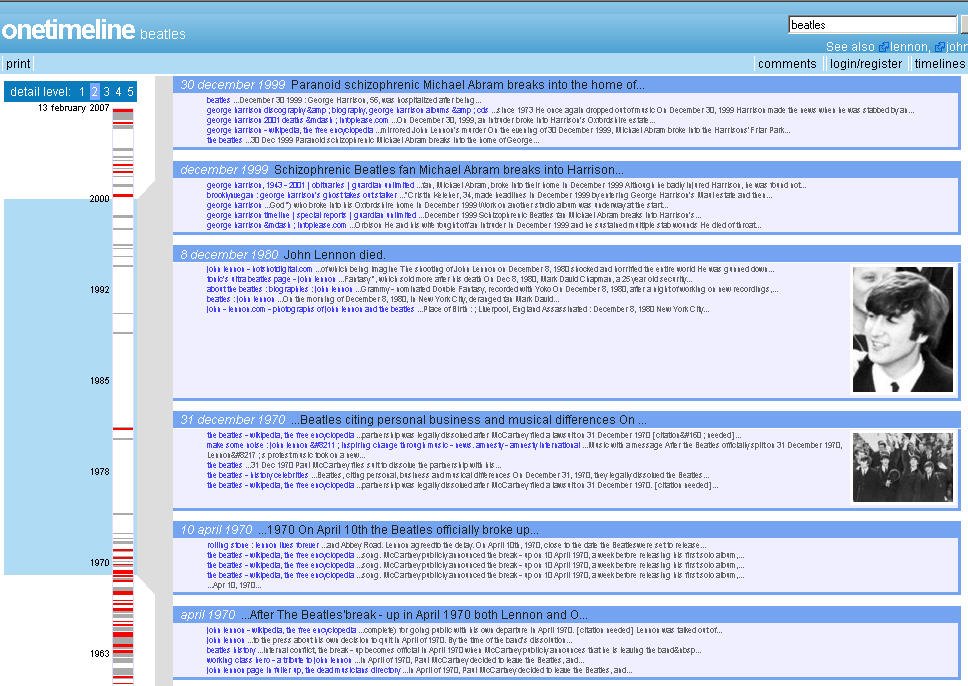968x686 pixels.
Task: Open 'george harrison - wikipedia, the free encyclopedia' link
Action: point(290,130)
